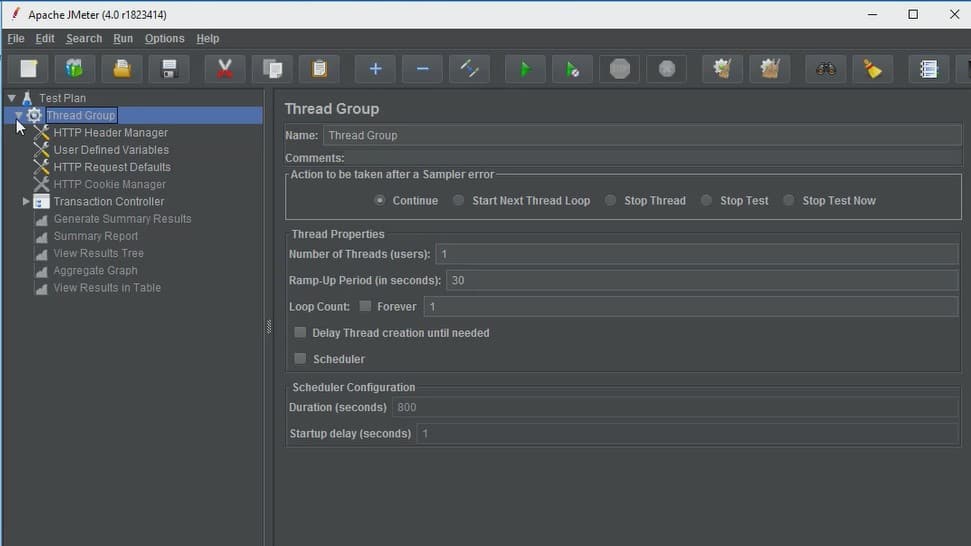Select HTTP Header Manager in tree
This screenshot has height=546, width=971.
pyautogui.click(x=110, y=132)
